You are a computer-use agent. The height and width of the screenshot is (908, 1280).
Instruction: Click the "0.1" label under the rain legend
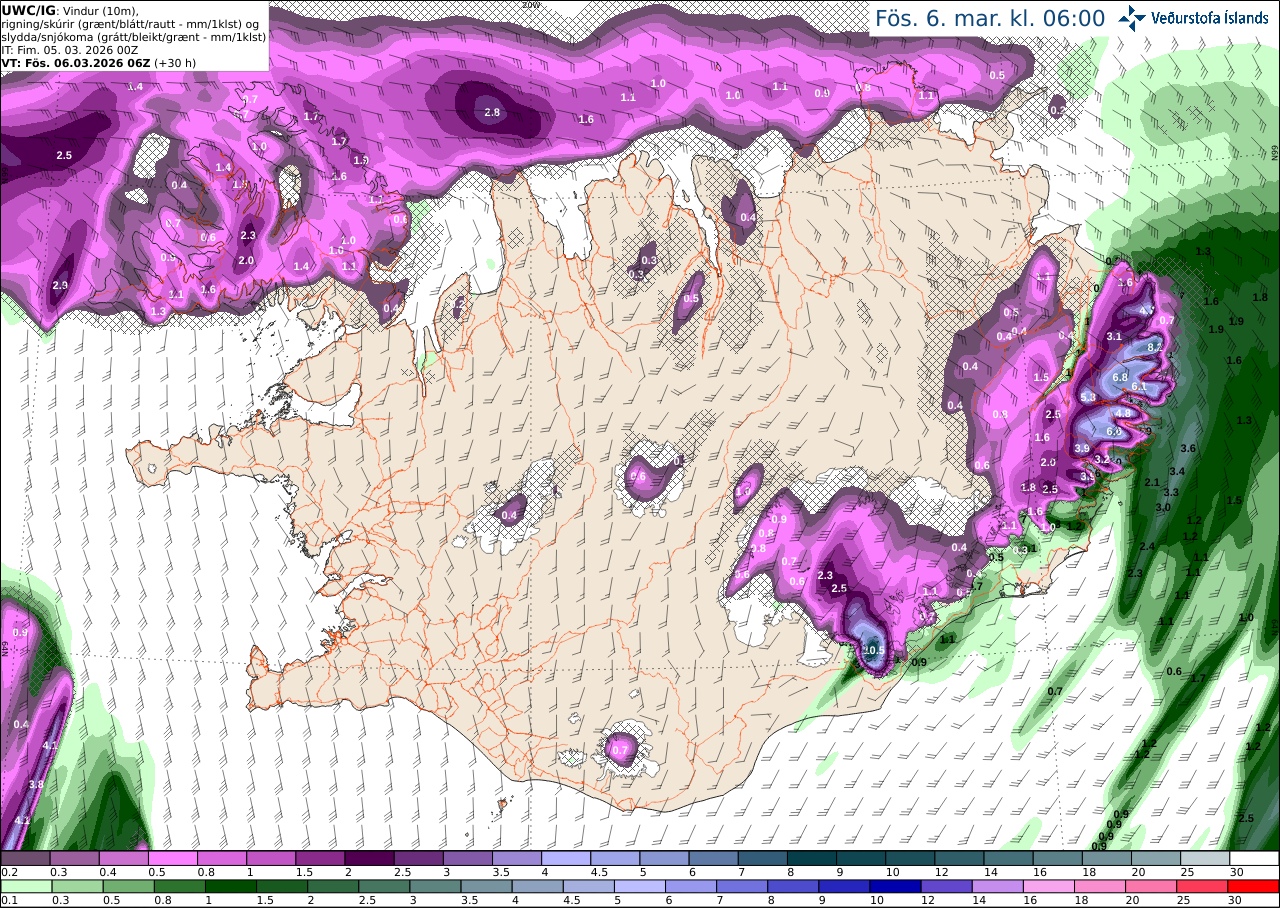9,901
